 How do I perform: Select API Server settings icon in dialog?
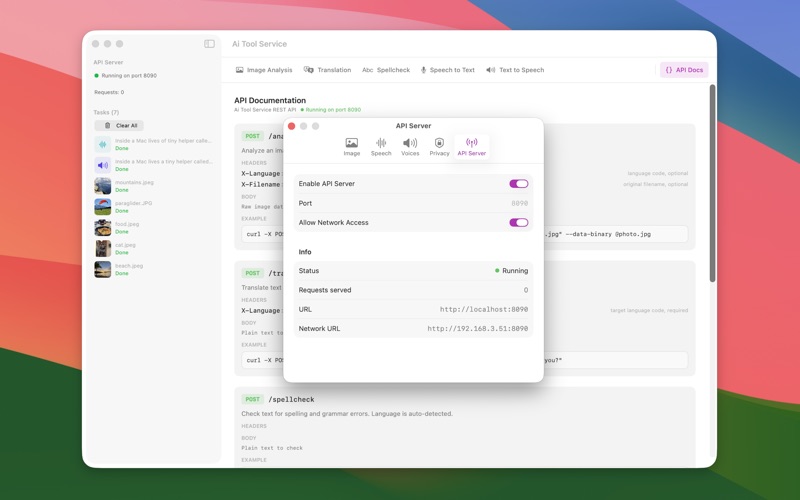click(x=472, y=147)
